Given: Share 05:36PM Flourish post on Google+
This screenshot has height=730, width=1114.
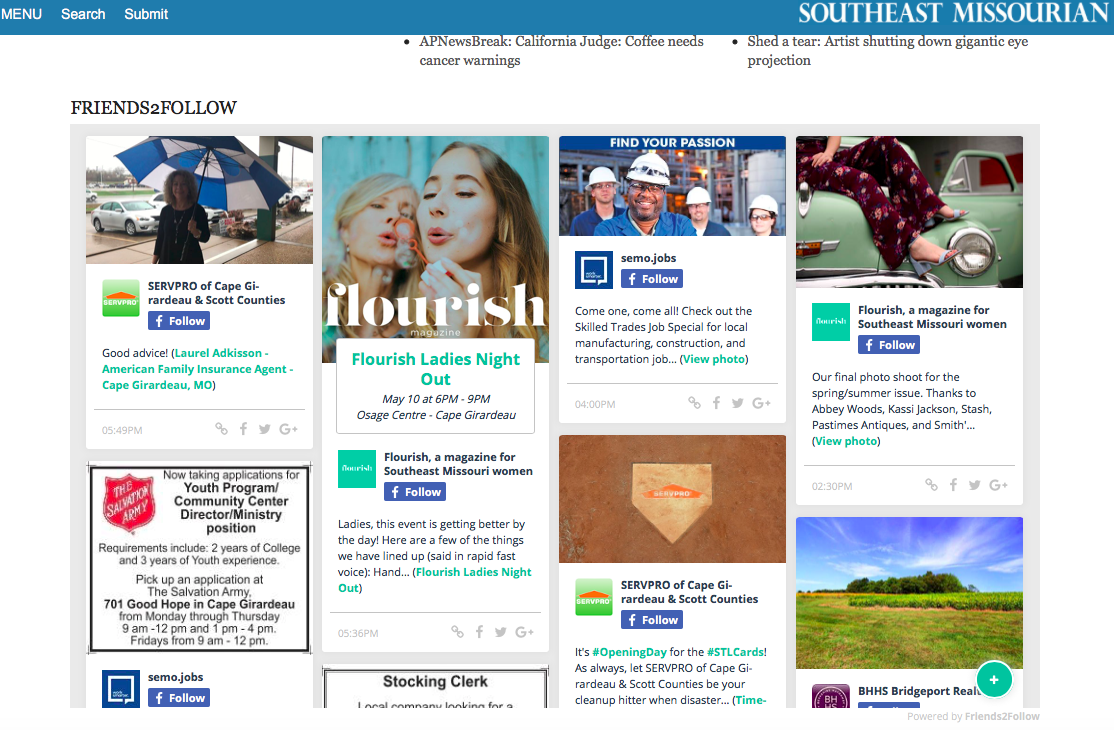Looking at the screenshot, I should (x=524, y=632).
